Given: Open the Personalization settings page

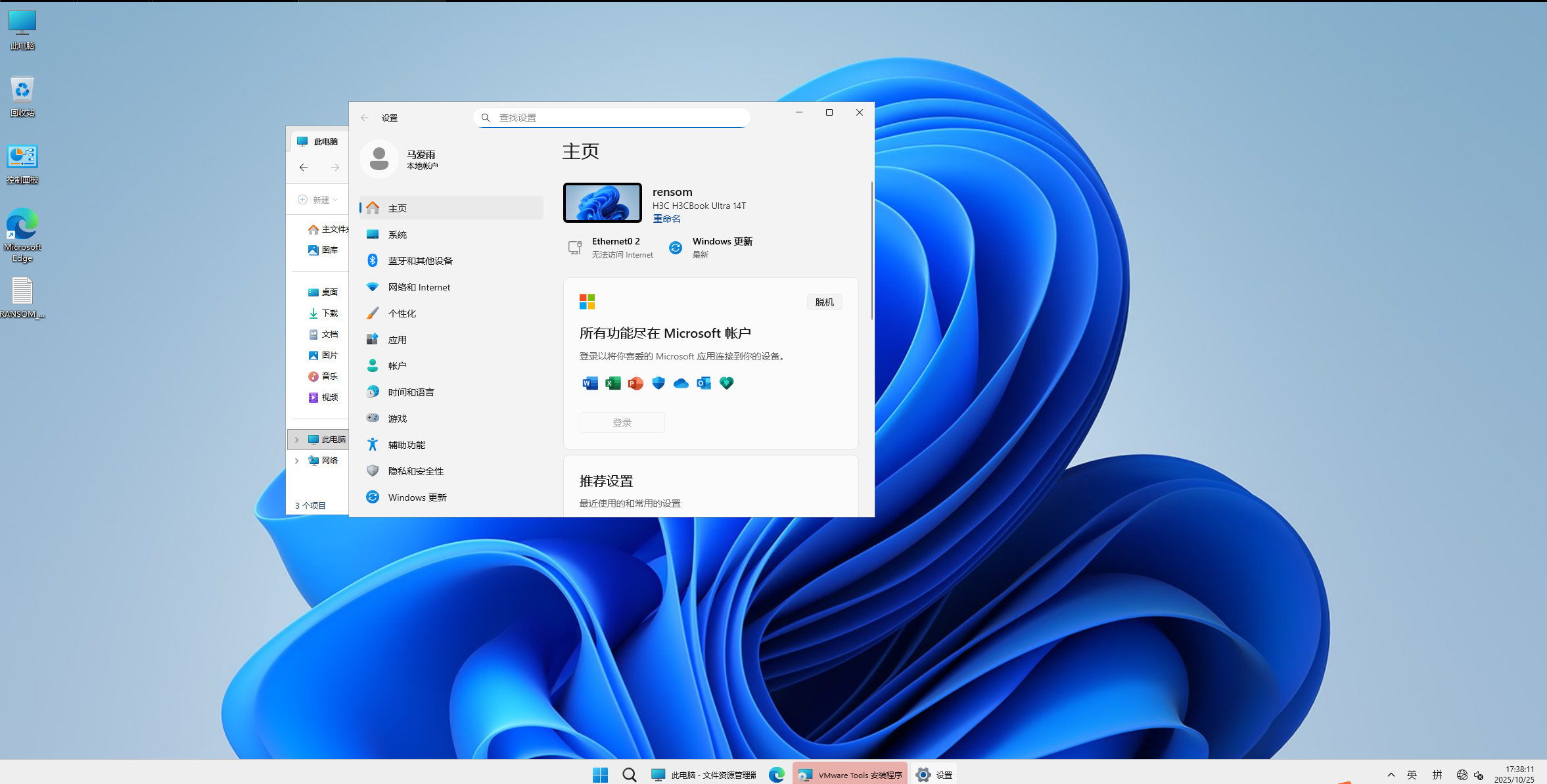Looking at the screenshot, I should (402, 313).
